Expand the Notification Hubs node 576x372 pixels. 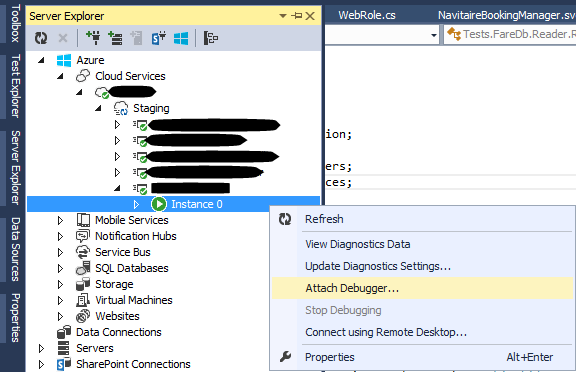60,236
